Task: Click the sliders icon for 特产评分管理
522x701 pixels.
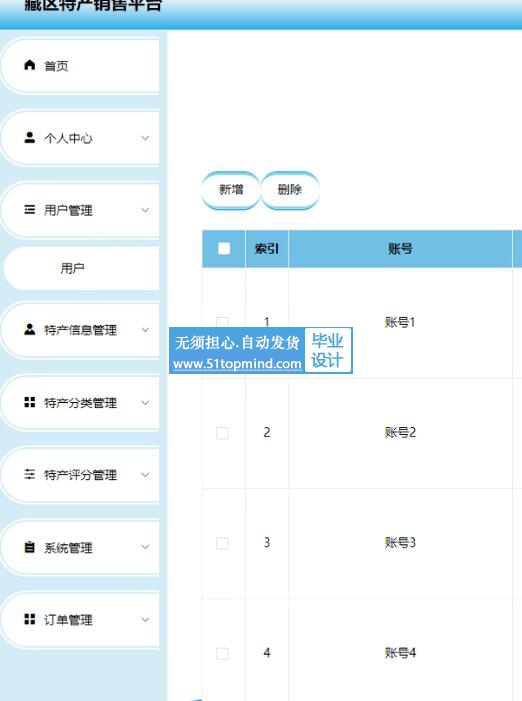Action: 29,474
